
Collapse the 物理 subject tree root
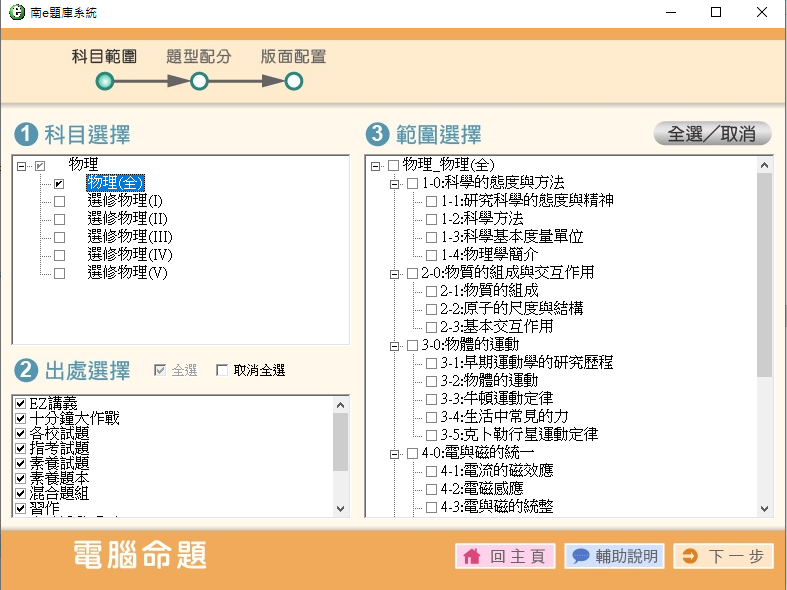click(22, 166)
